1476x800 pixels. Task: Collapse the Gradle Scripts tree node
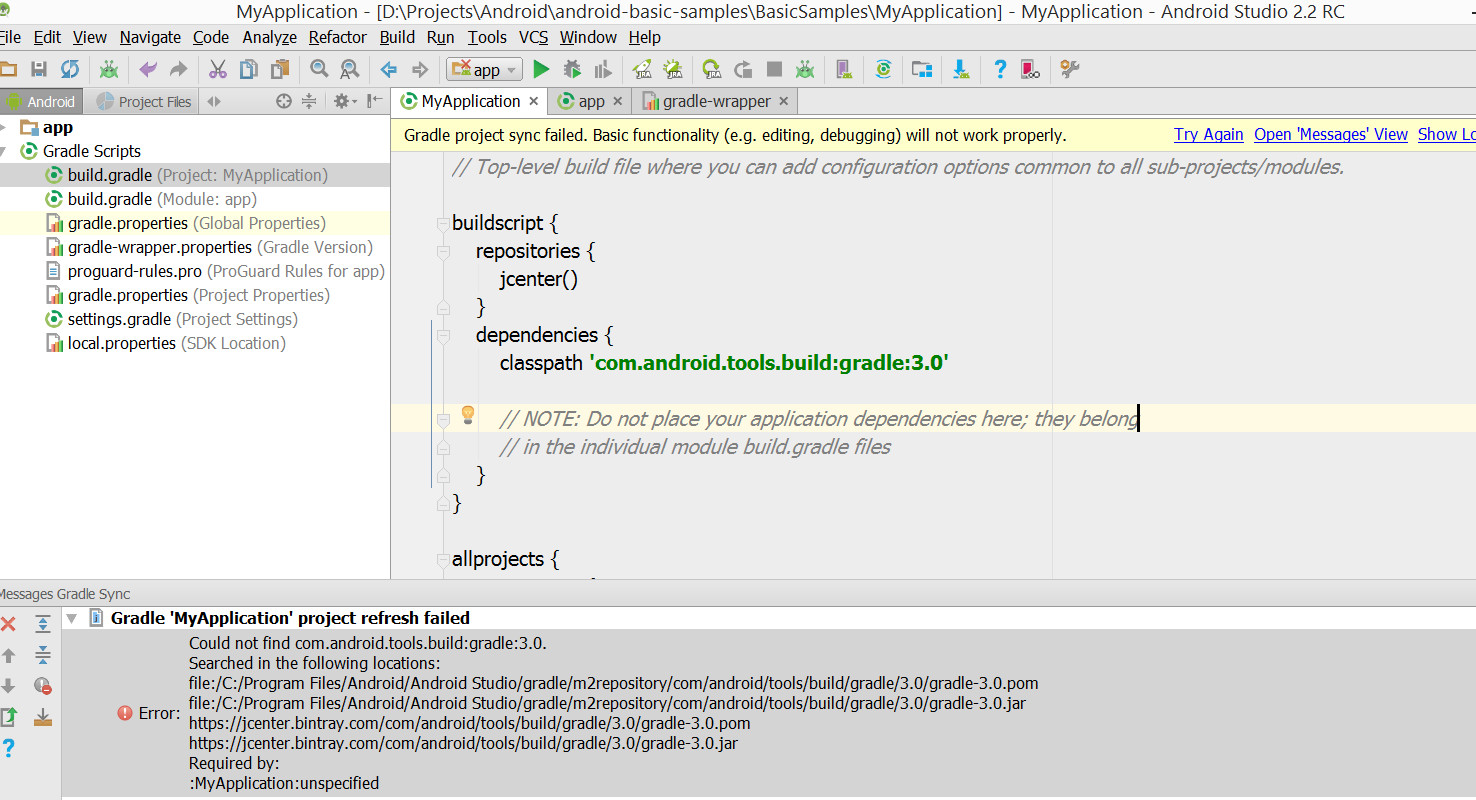coord(5,151)
